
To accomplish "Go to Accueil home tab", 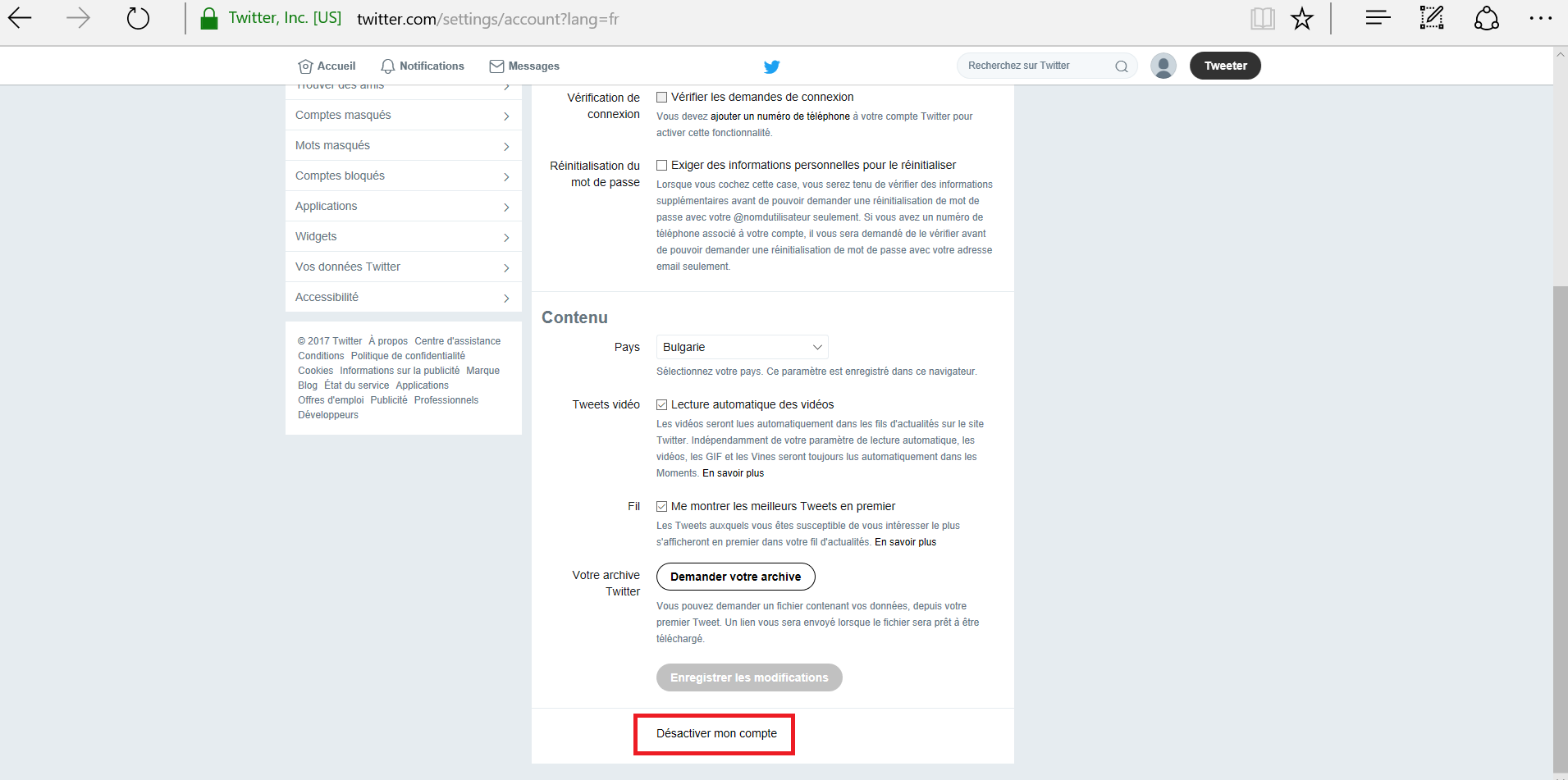I will click(x=327, y=66).
